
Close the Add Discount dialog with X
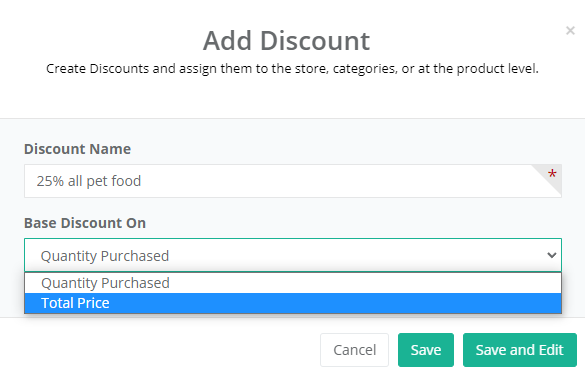pos(570,30)
